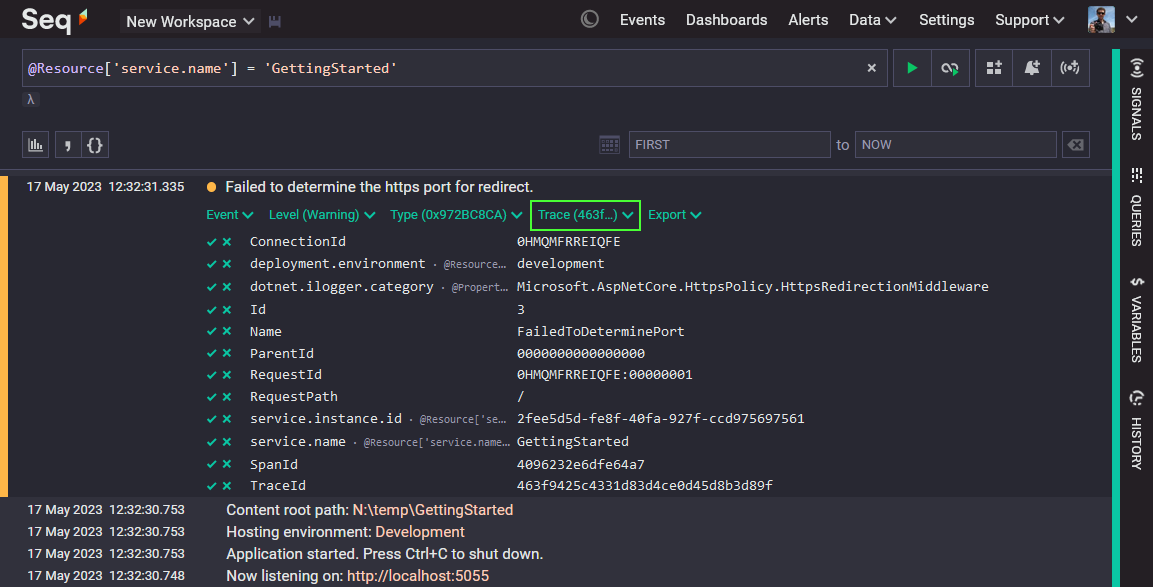The height and width of the screenshot is (587, 1153).
Task: Open the calendar date picker icon
Action: click(x=609, y=145)
